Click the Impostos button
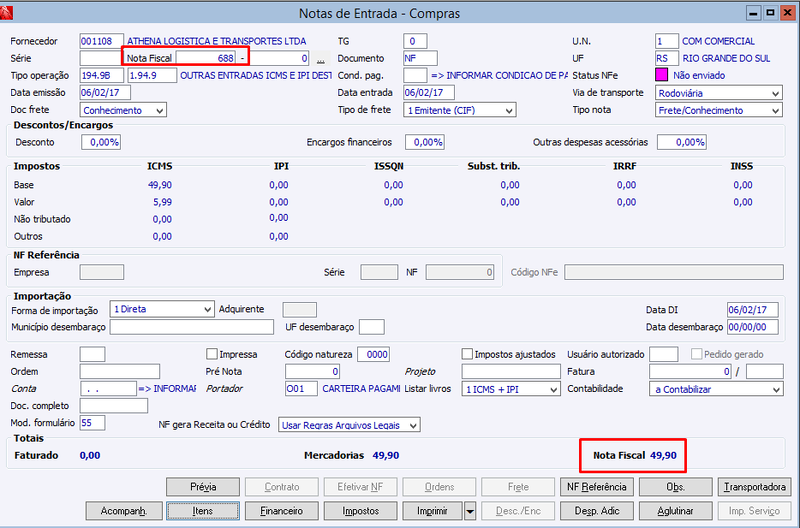This screenshot has width=800, height=528. (361, 511)
